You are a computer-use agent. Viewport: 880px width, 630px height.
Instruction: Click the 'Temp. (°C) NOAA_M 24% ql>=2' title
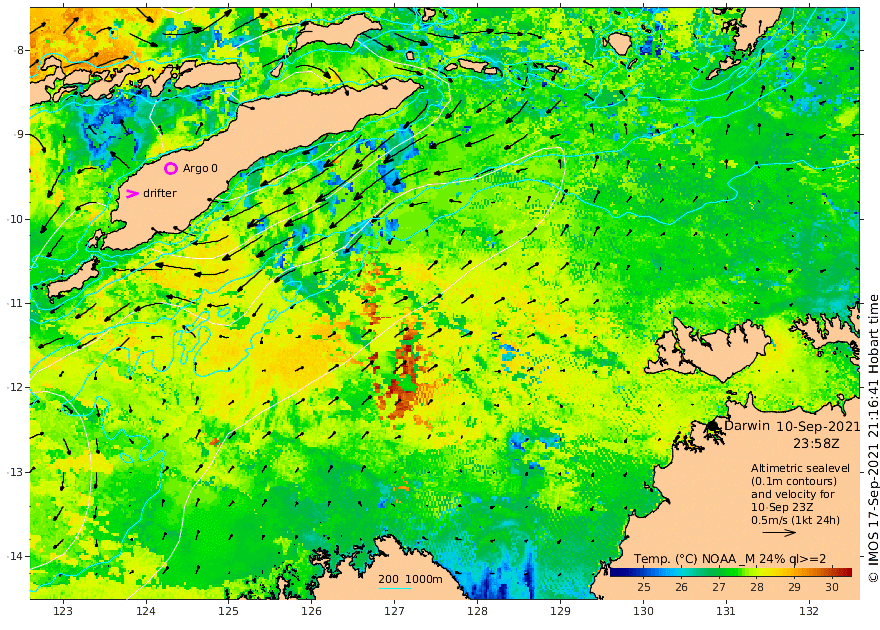pos(730,559)
